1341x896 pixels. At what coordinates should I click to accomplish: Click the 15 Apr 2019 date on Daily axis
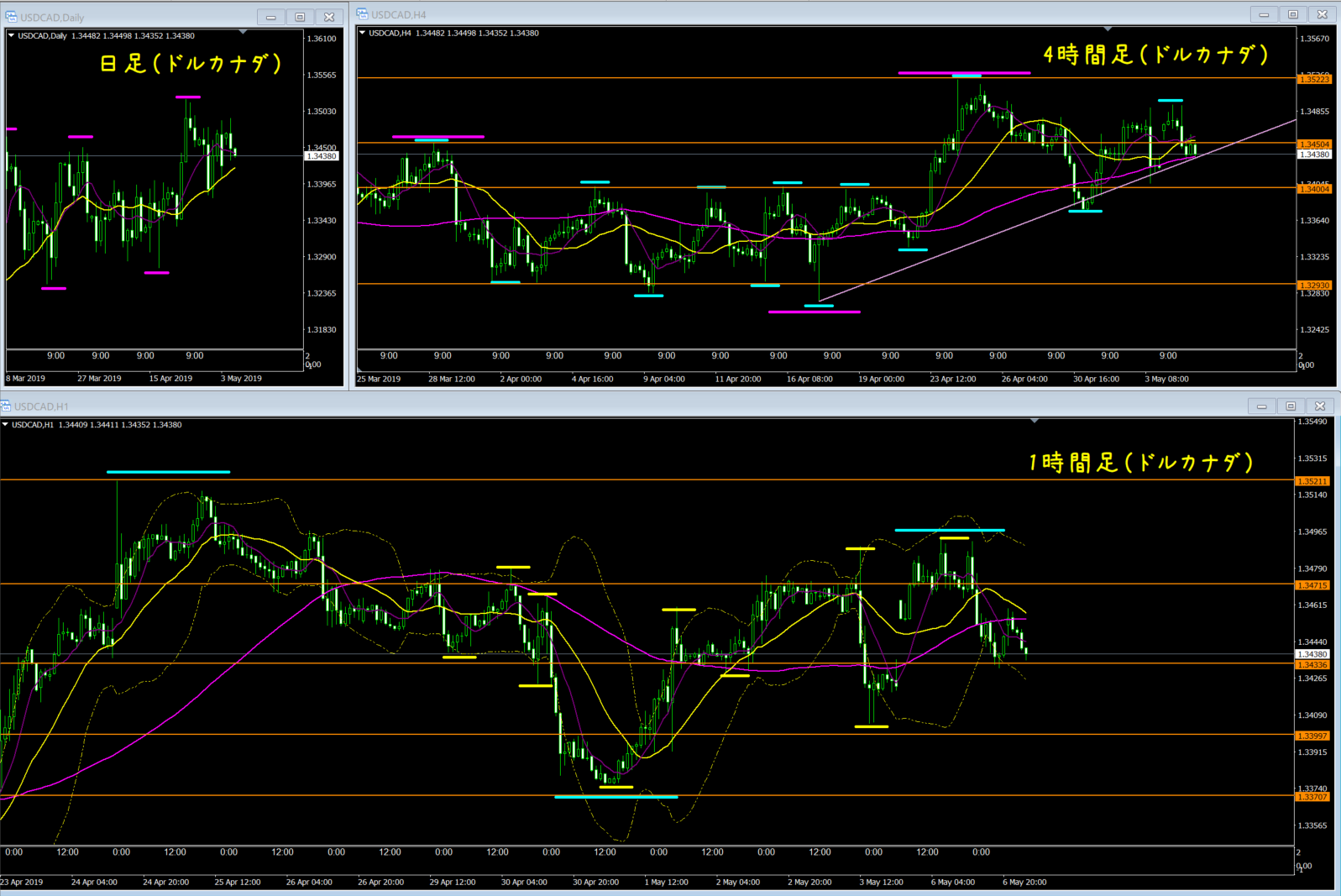[170, 379]
